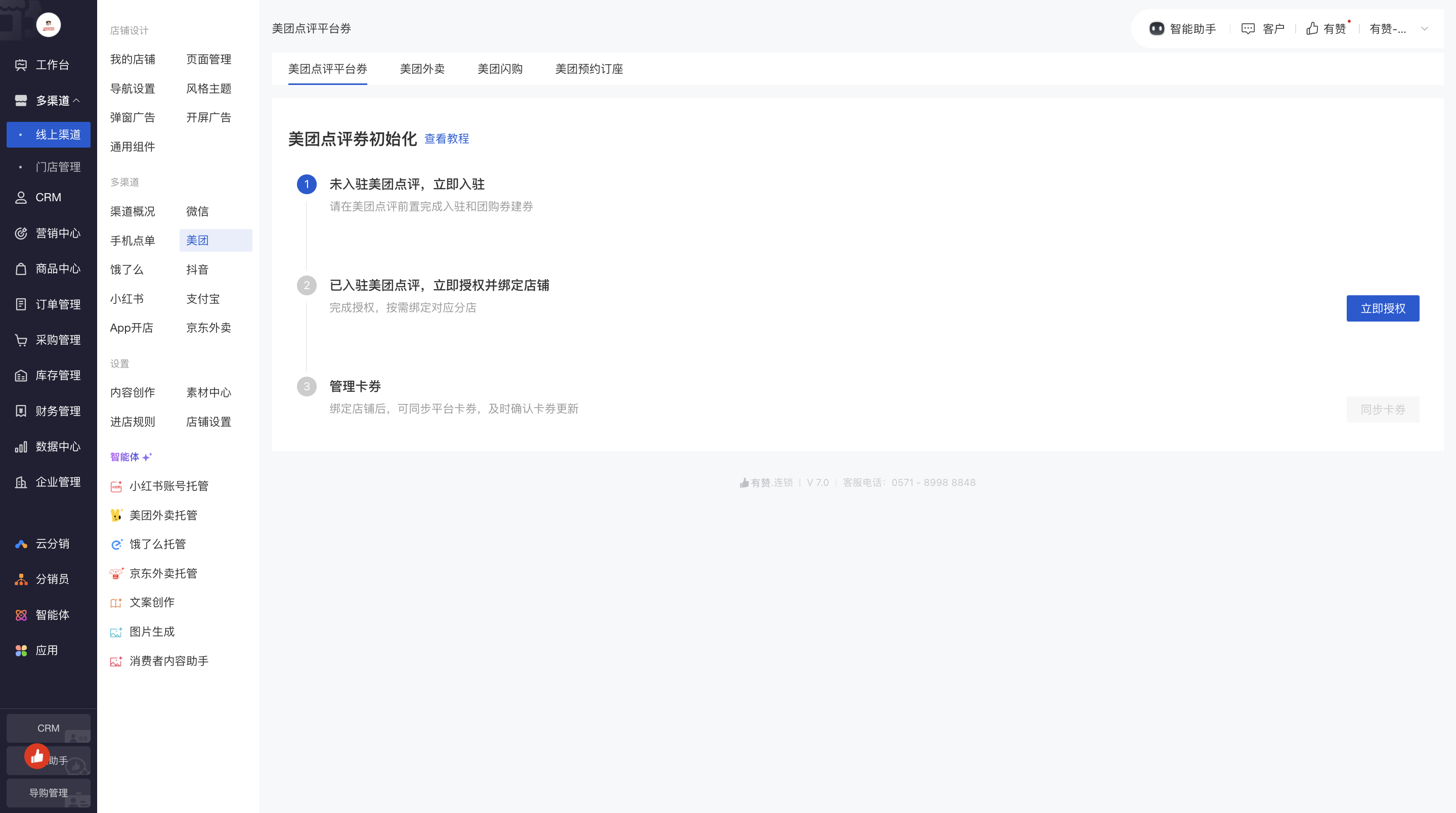Click the 有赞 thumbs-up icon in header
The height and width of the screenshot is (813, 1456).
[x=1312, y=29]
